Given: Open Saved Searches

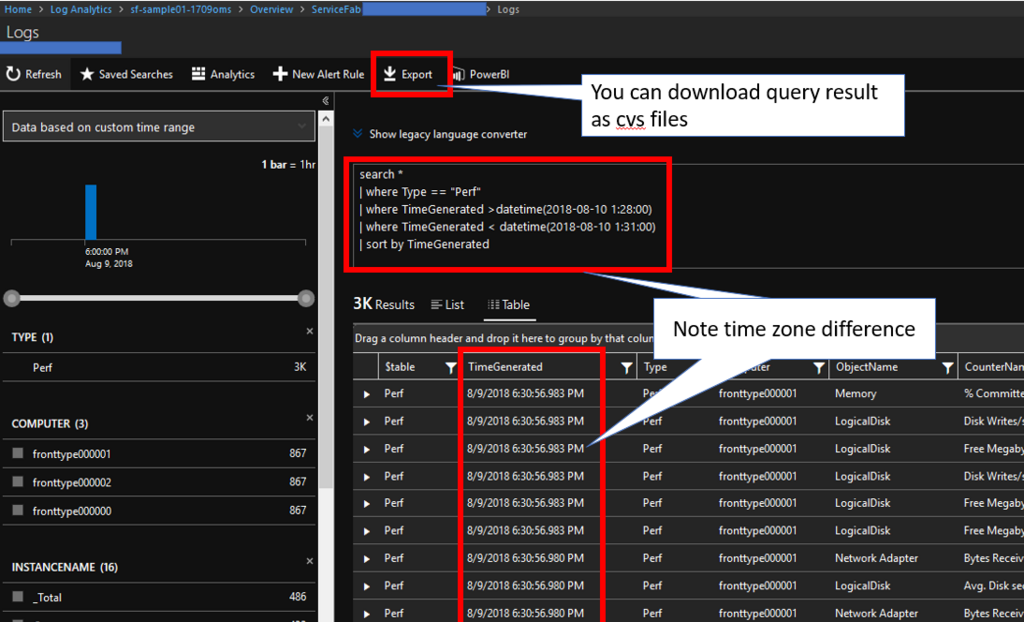Looking at the screenshot, I should coord(126,74).
